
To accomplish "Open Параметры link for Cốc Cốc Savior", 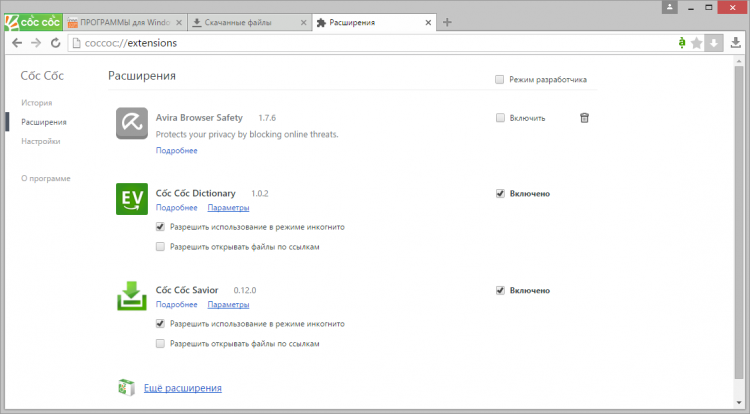I will (228, 304).
